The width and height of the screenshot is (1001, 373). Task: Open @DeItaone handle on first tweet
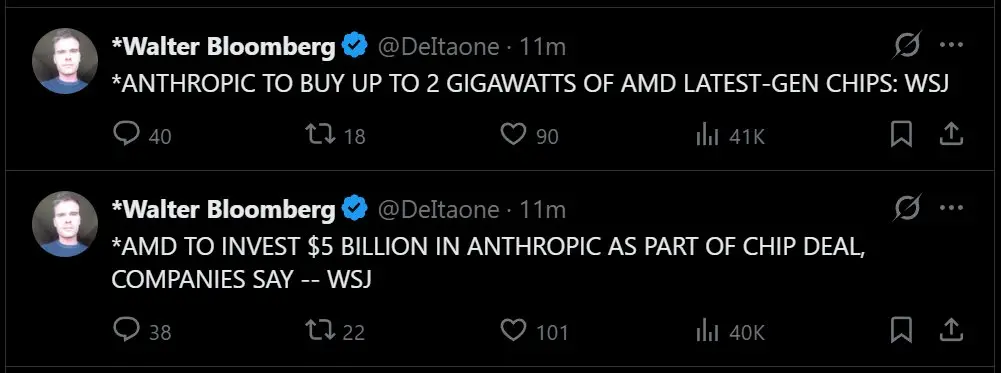[439, 47]
